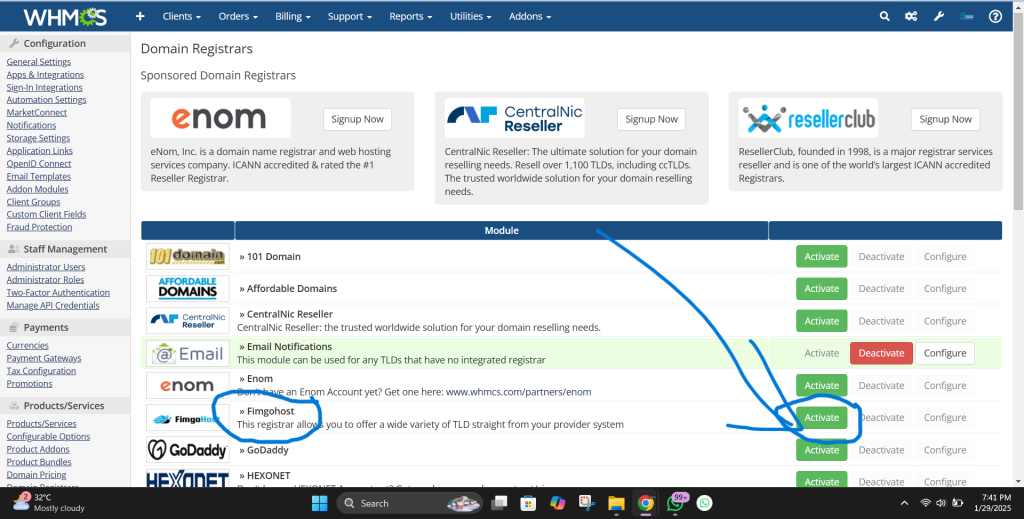Open Snipping Tool taskbar icon
Image resolution: width=1024 pixels, height=519 pixels.
pos(586,503)
